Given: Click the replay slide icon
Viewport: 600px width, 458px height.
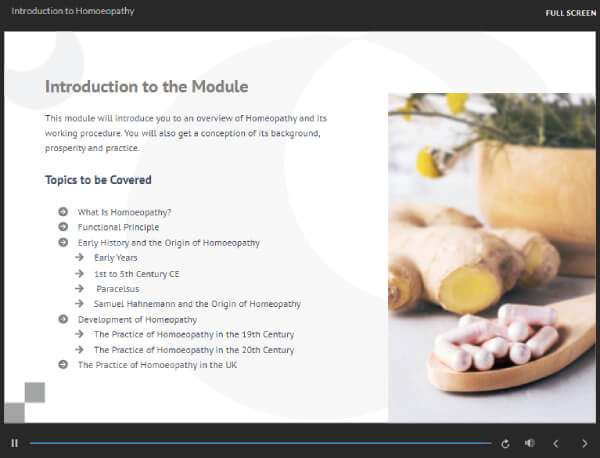Looking at the screenshot, I should click(x=505, y=443).
